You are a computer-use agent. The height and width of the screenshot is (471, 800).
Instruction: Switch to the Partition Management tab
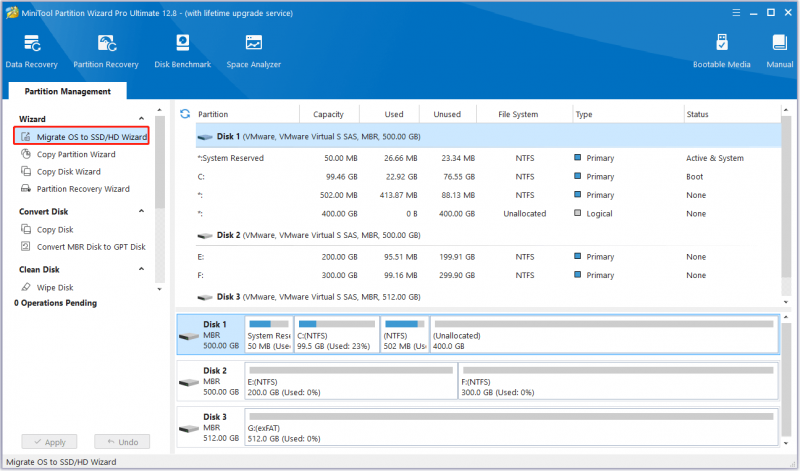click(x=67, y=91)
